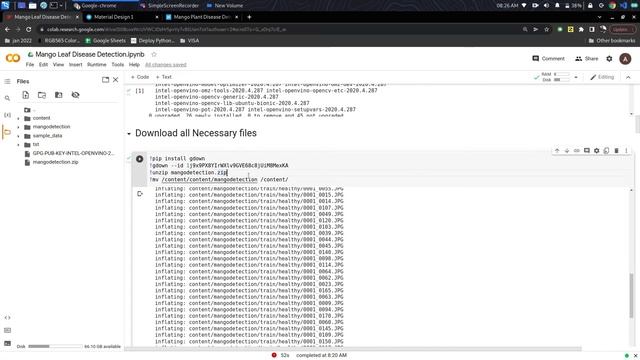
Task: Expand the sample_data folder
Action: pos(18,136)
